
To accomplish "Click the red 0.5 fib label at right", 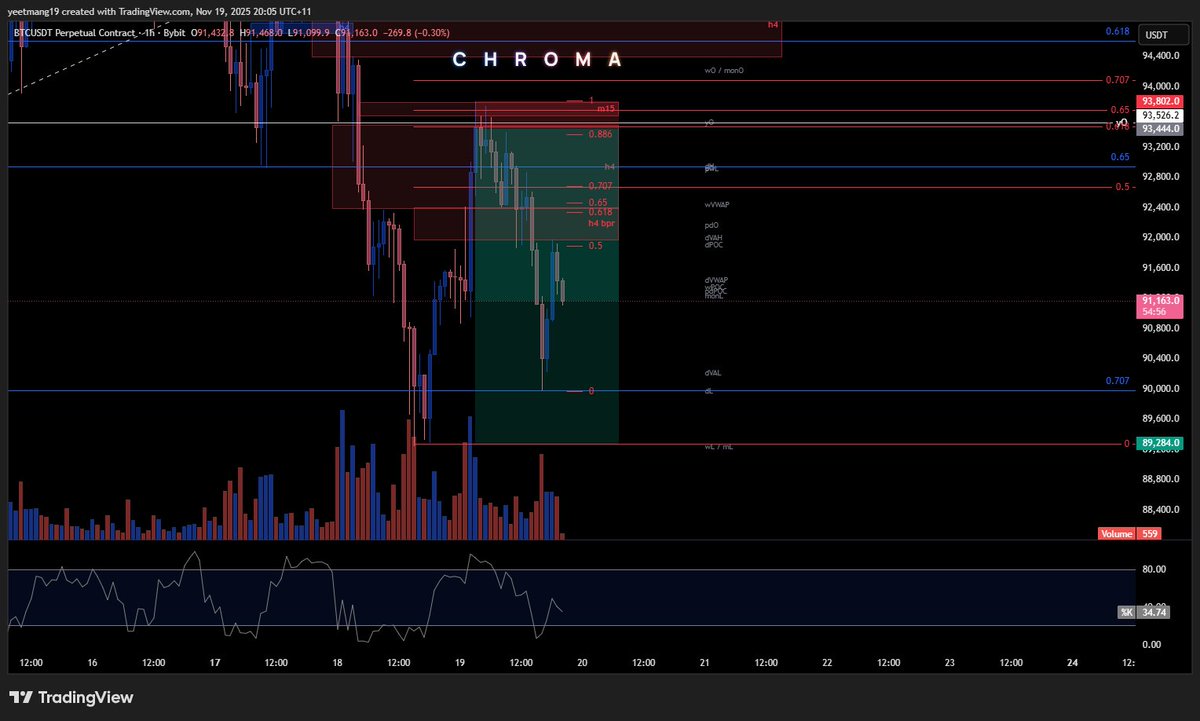I will click(x=1124, y=187).
